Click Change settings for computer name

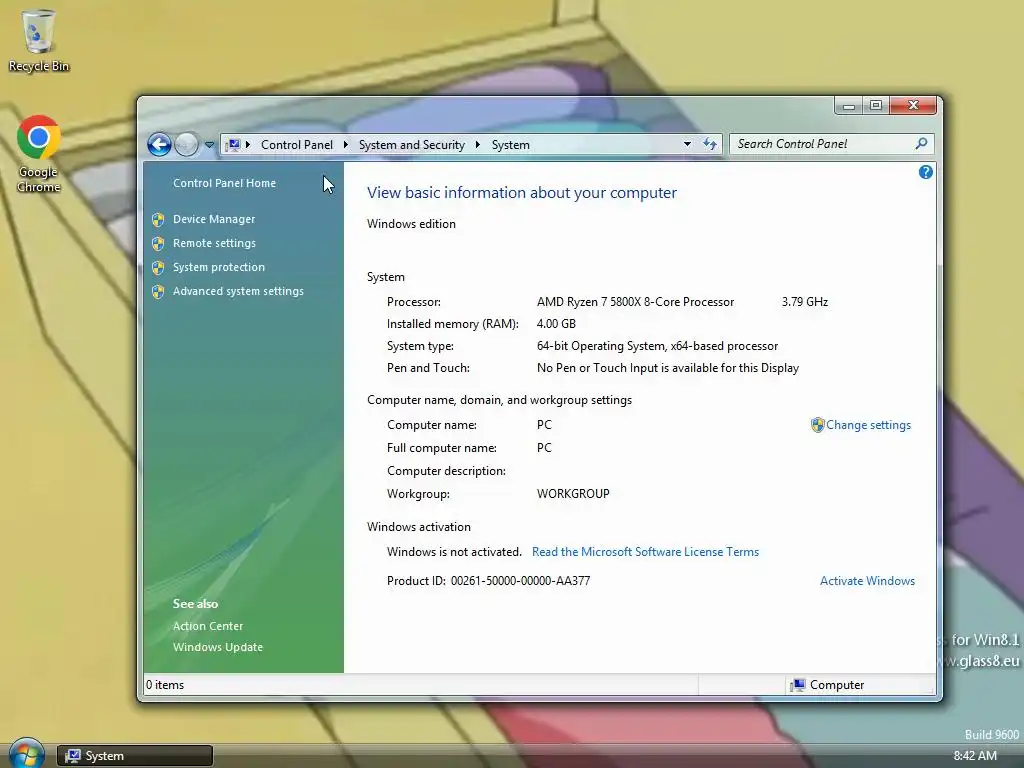coord(869,425)
